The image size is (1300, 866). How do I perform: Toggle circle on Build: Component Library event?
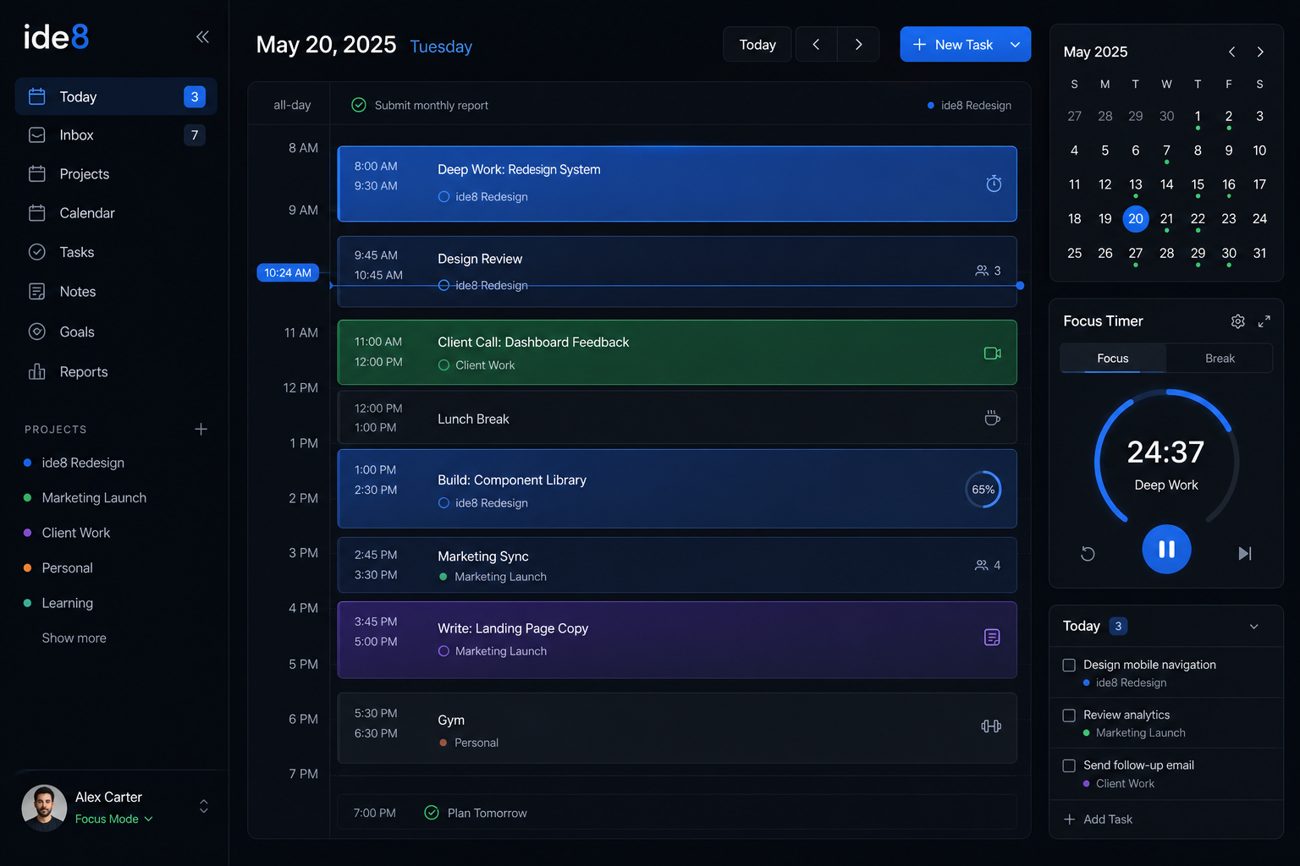tap(444, 503)
